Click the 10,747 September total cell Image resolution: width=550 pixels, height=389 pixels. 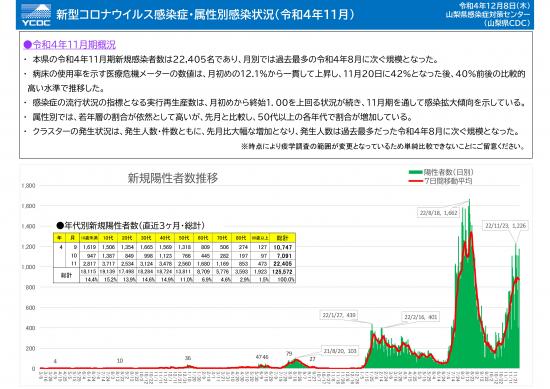282,247
